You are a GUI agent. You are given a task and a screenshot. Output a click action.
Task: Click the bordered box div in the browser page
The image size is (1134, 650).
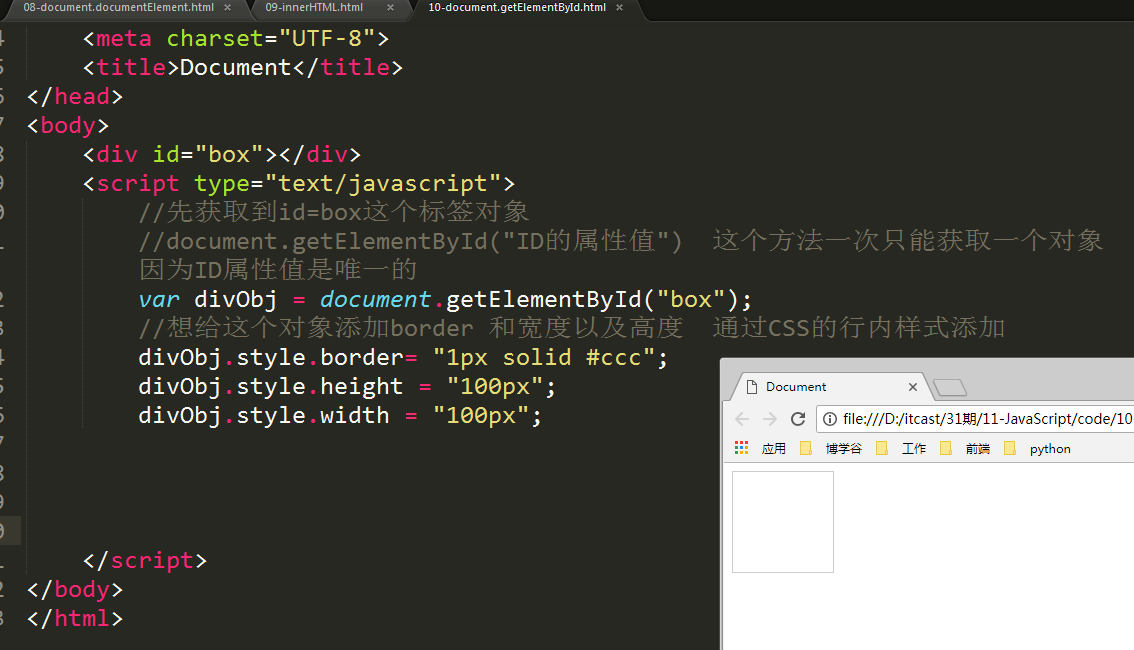(x=783, y=522)
